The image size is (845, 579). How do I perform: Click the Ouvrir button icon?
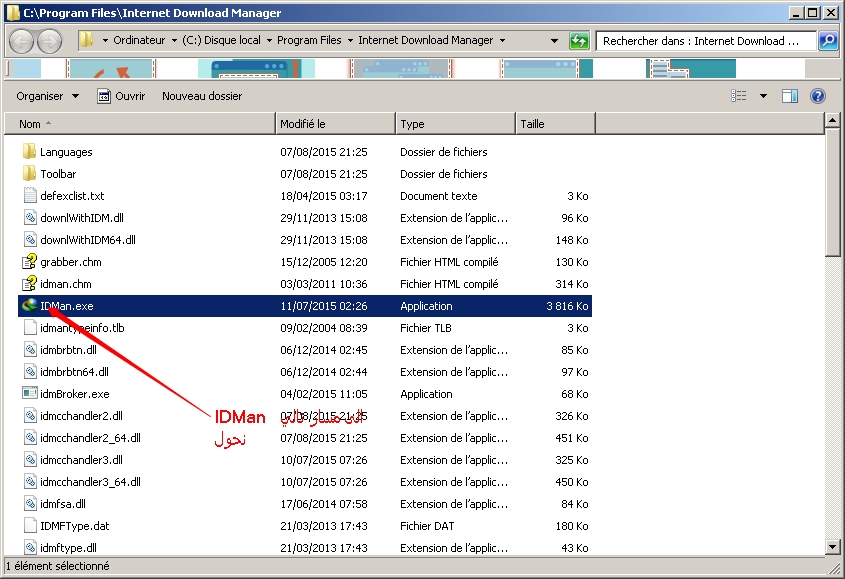click(x=104, y=96)
